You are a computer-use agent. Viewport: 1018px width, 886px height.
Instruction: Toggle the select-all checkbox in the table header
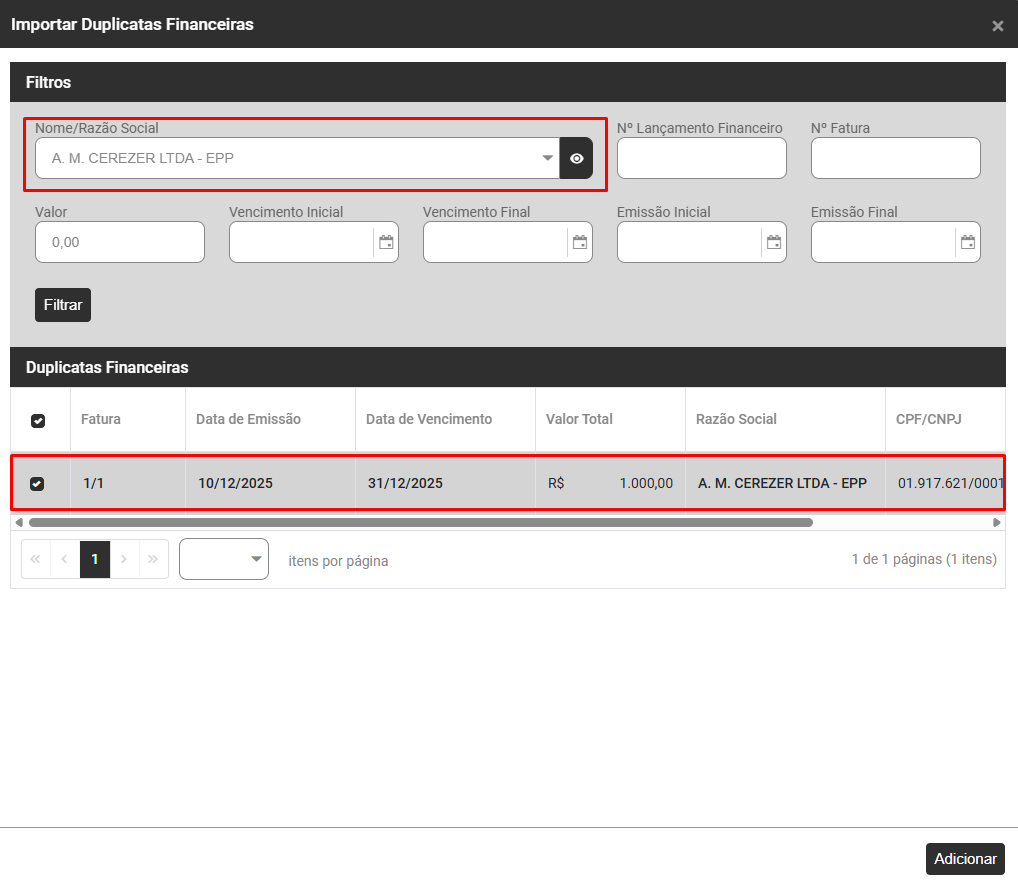point(38,421)
